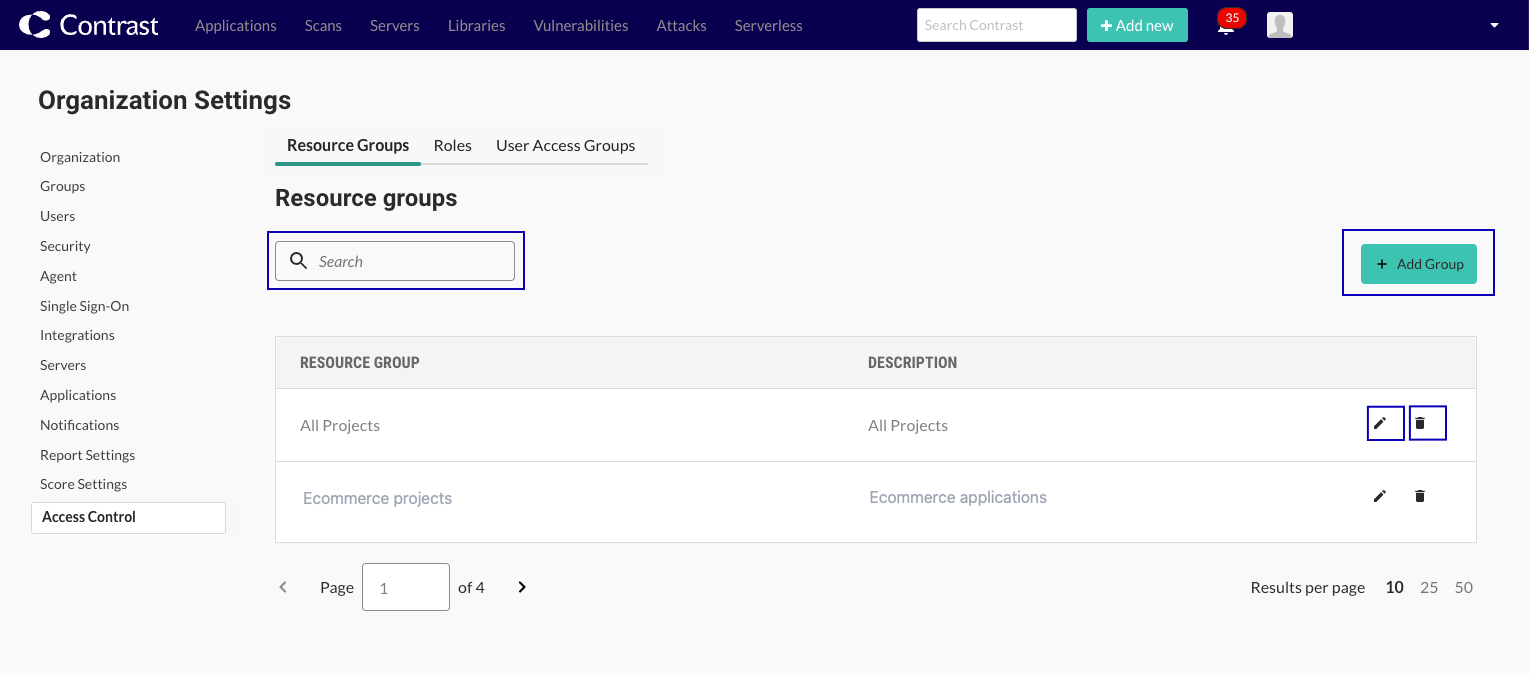Go to previous page of results
Screen dimensions: 1532x675
tap(283, 587)
